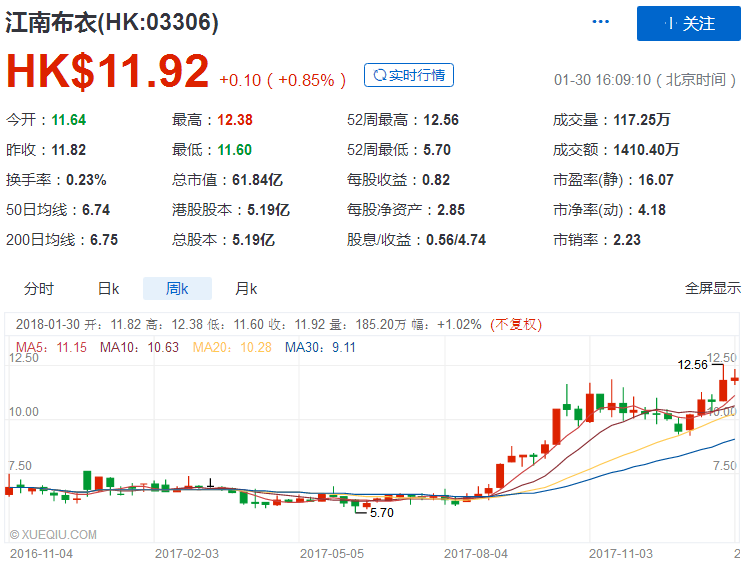This screenshot has height=564, width=746.
Task: Click the 2016-11-04 date axis label
Action: click(x=41, y=554)
